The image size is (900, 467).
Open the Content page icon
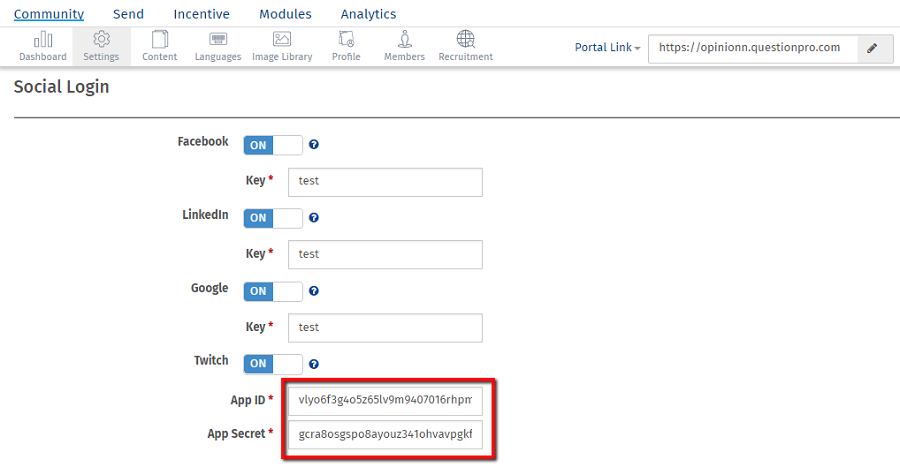[160, 39]
